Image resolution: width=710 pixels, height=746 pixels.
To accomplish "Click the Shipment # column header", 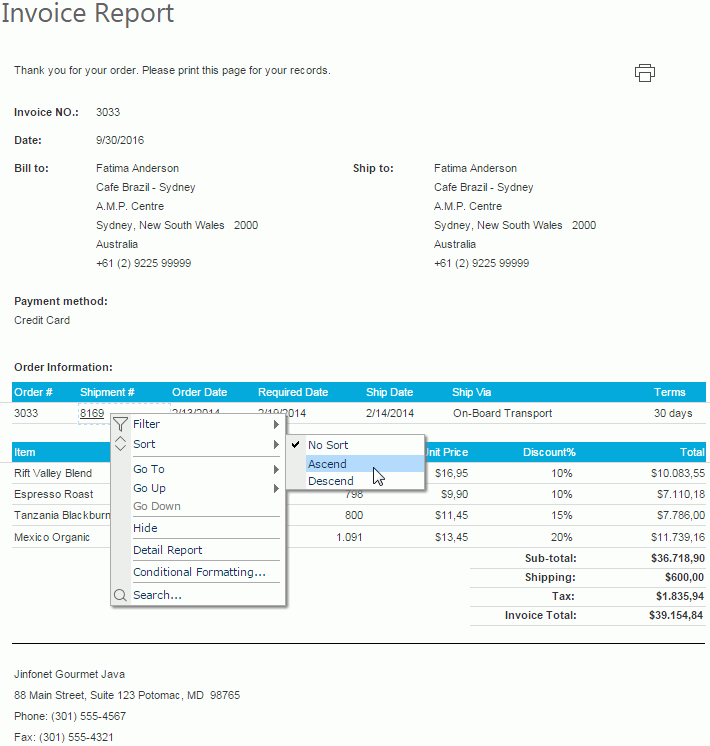I will point(107,393).
